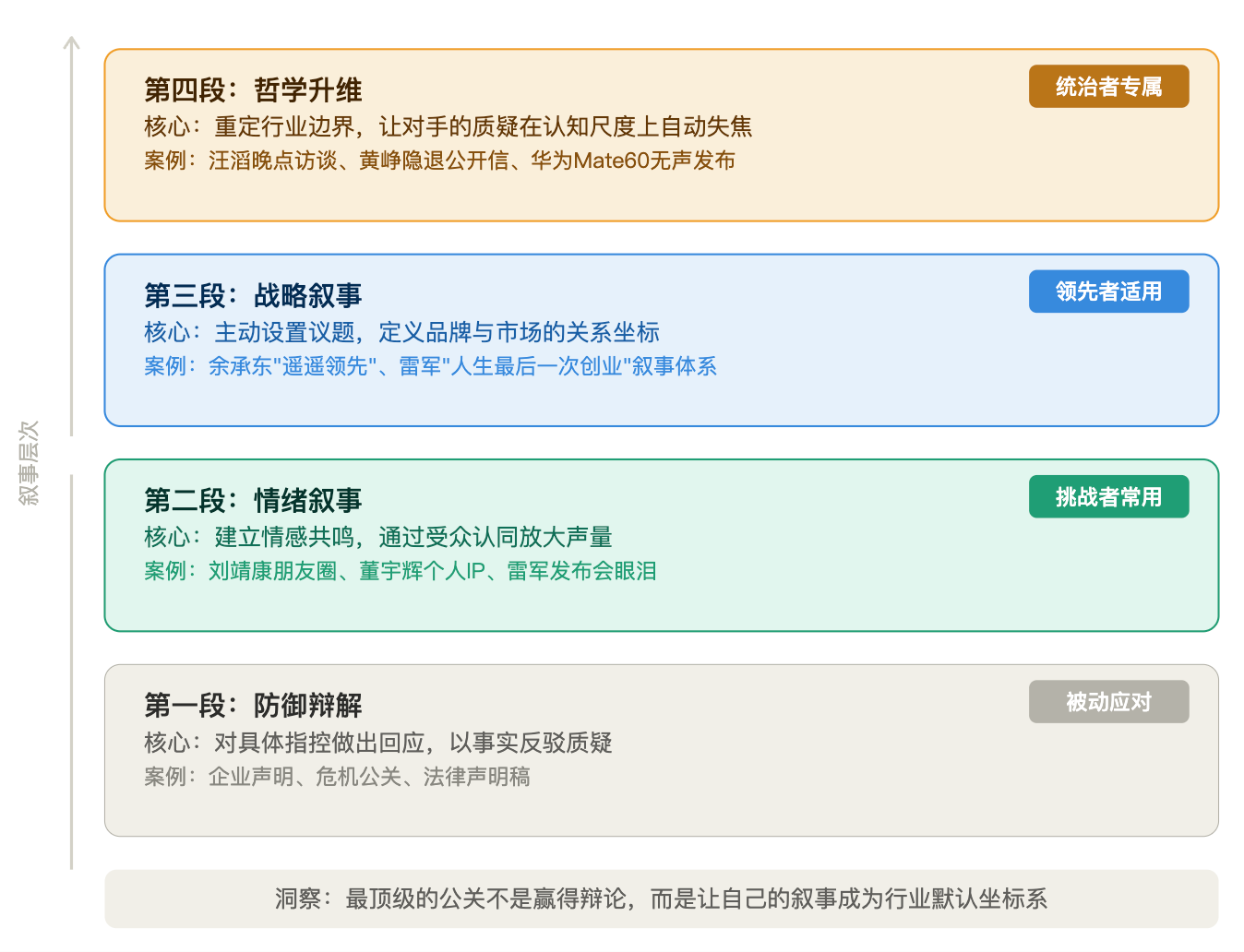The width and height of the screenshot is (1244, 952).
Task: Click the 挑战者常用 badge in the green card
Action: [x=1108, y=495]
